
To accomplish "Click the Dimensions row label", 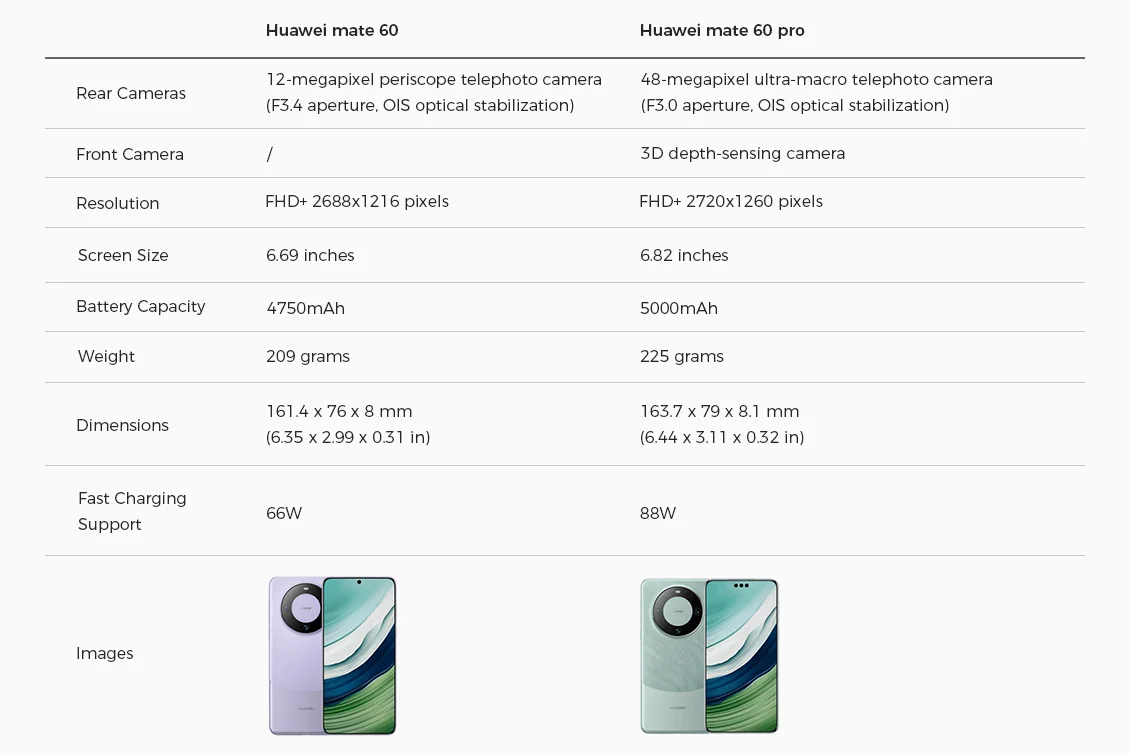I will tap(122, 425).
